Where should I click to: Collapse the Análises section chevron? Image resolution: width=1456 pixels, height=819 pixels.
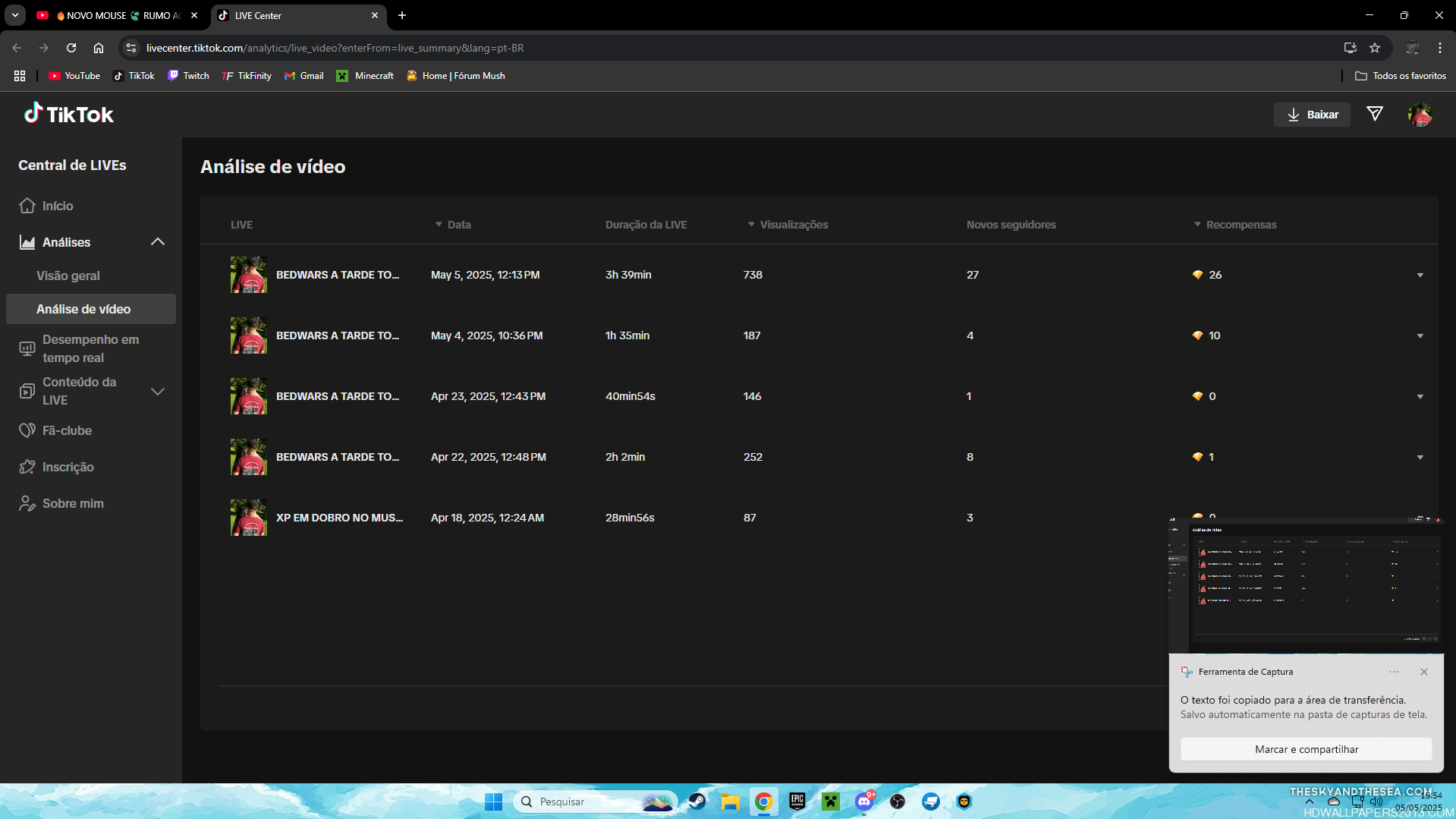[x=158, y=242]
